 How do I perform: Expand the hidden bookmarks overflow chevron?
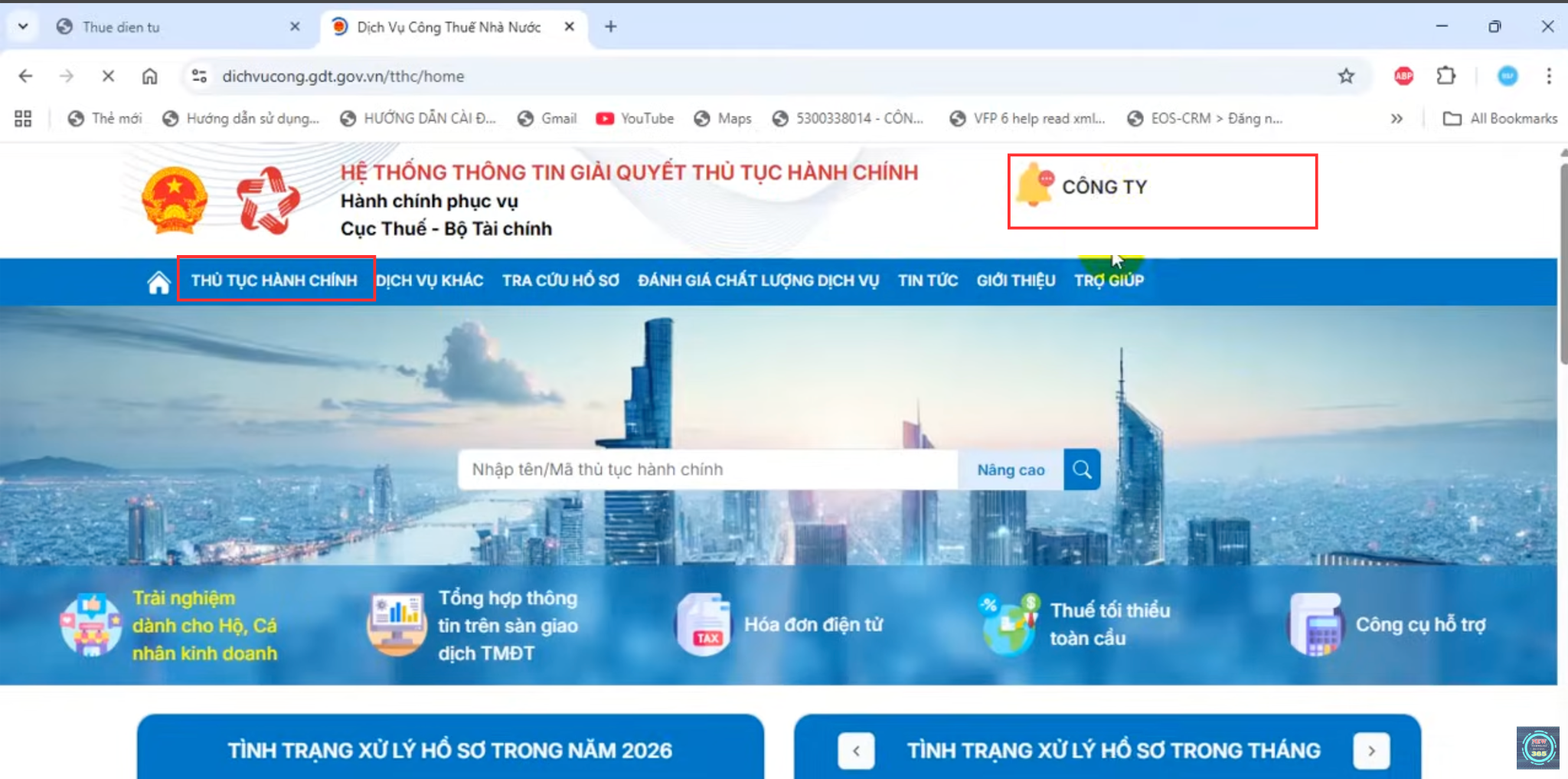pyautogui.click(x=1396, y=119)
